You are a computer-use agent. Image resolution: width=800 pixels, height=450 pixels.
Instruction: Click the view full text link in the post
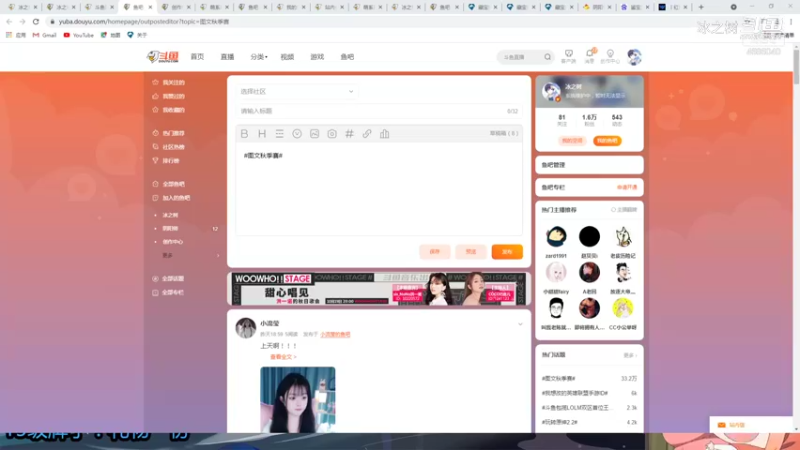(283, 357)
